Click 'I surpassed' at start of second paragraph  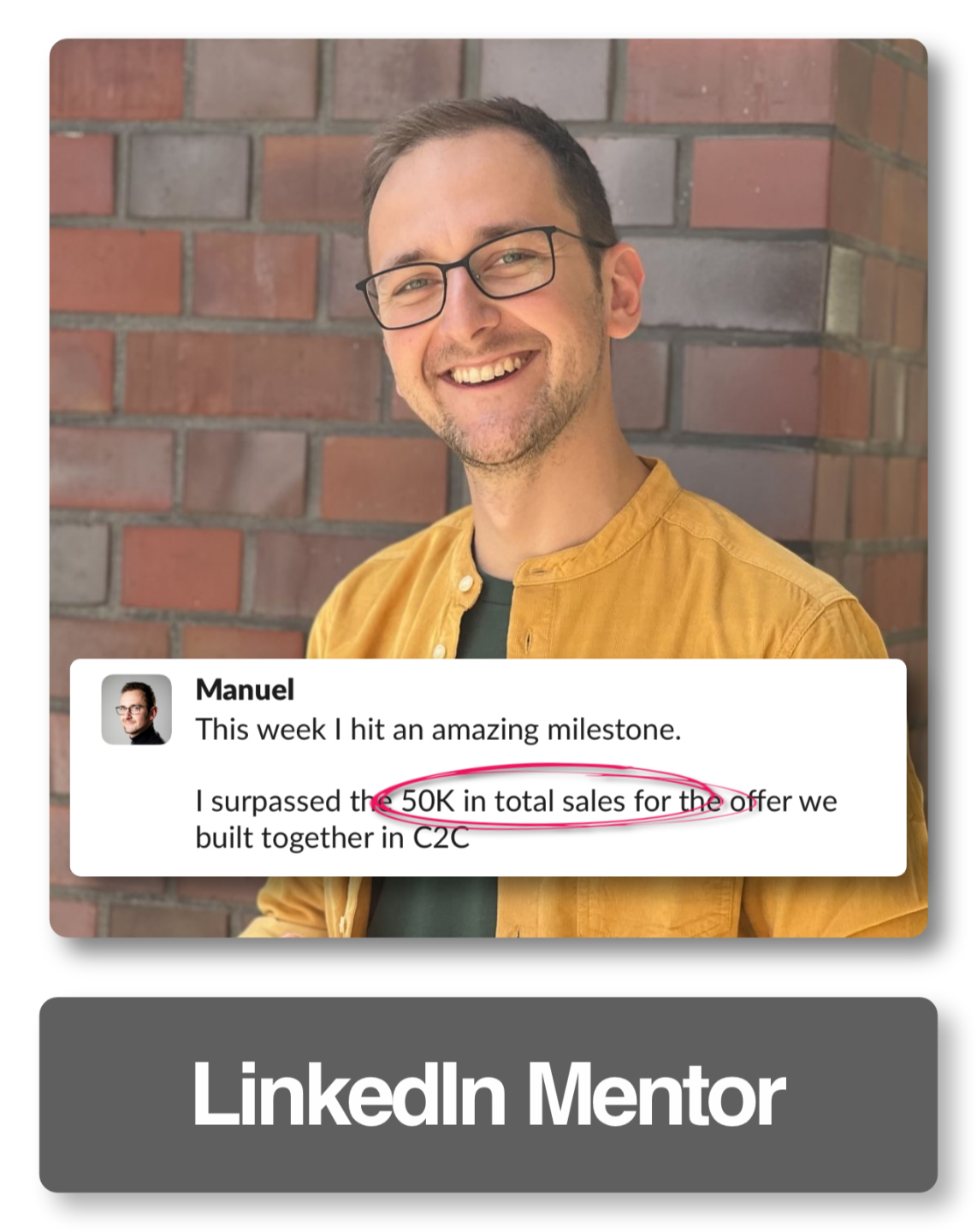[268, 802]
